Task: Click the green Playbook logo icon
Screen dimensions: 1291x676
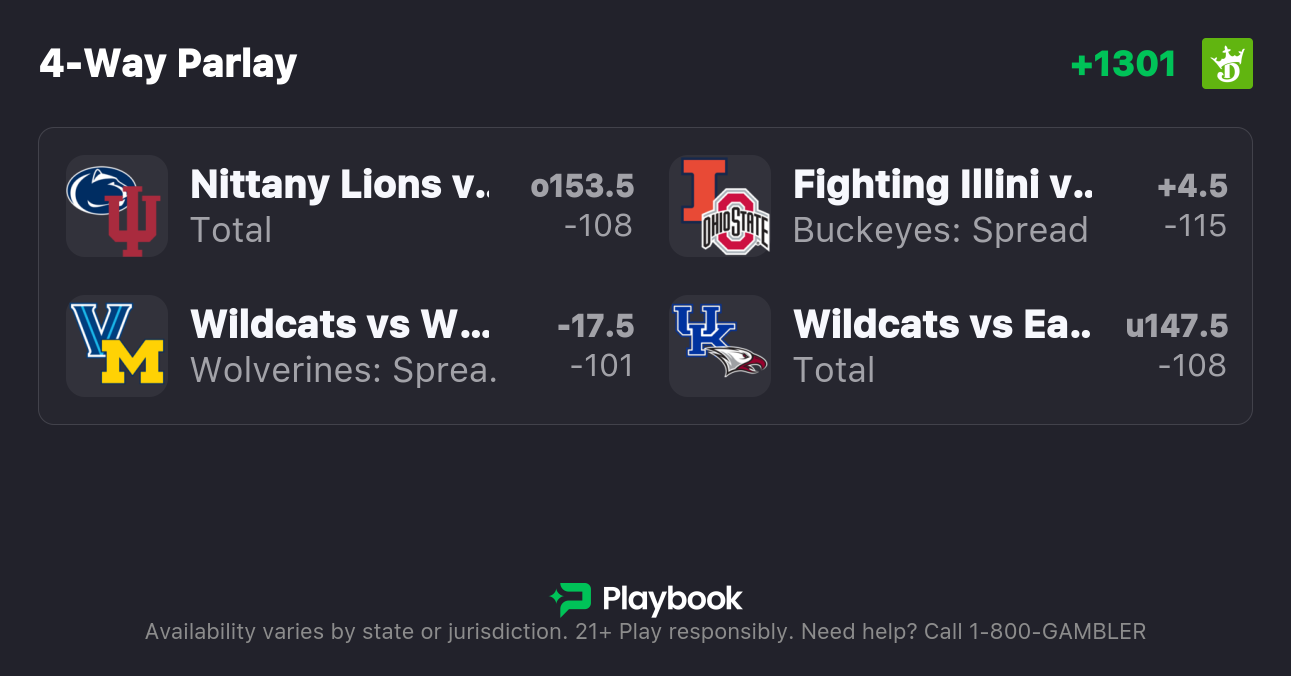Action: [x=571, y=599]
